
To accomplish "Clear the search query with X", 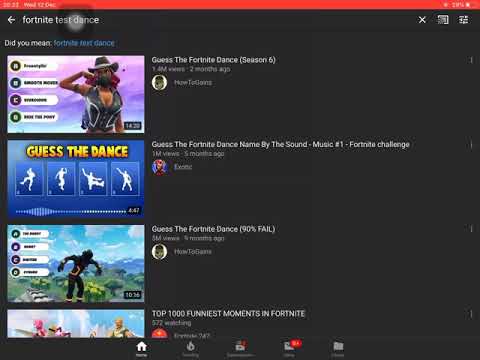I will [422, 20].
